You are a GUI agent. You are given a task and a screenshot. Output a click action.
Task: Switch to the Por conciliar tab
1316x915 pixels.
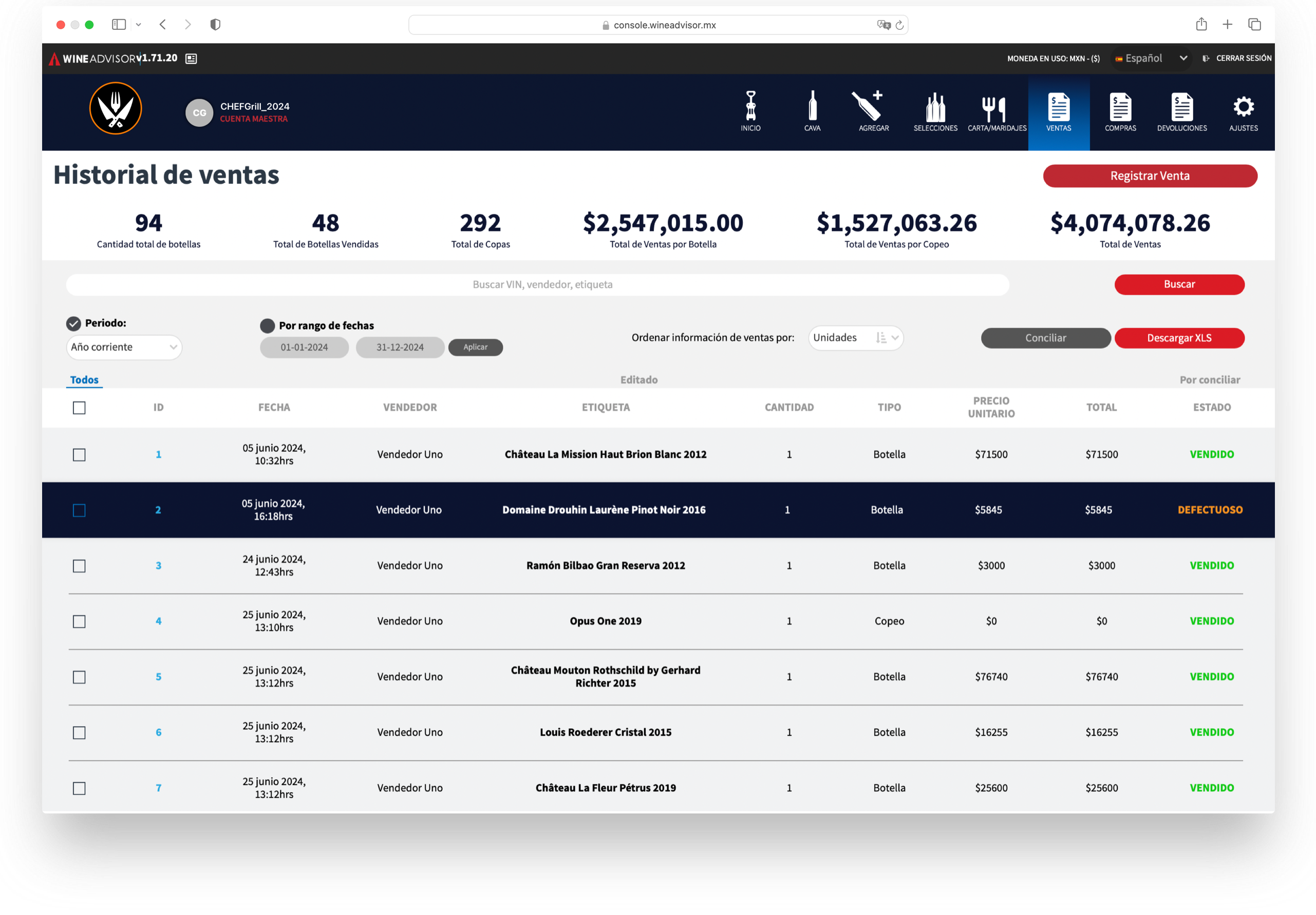(x=1209, y=380)
